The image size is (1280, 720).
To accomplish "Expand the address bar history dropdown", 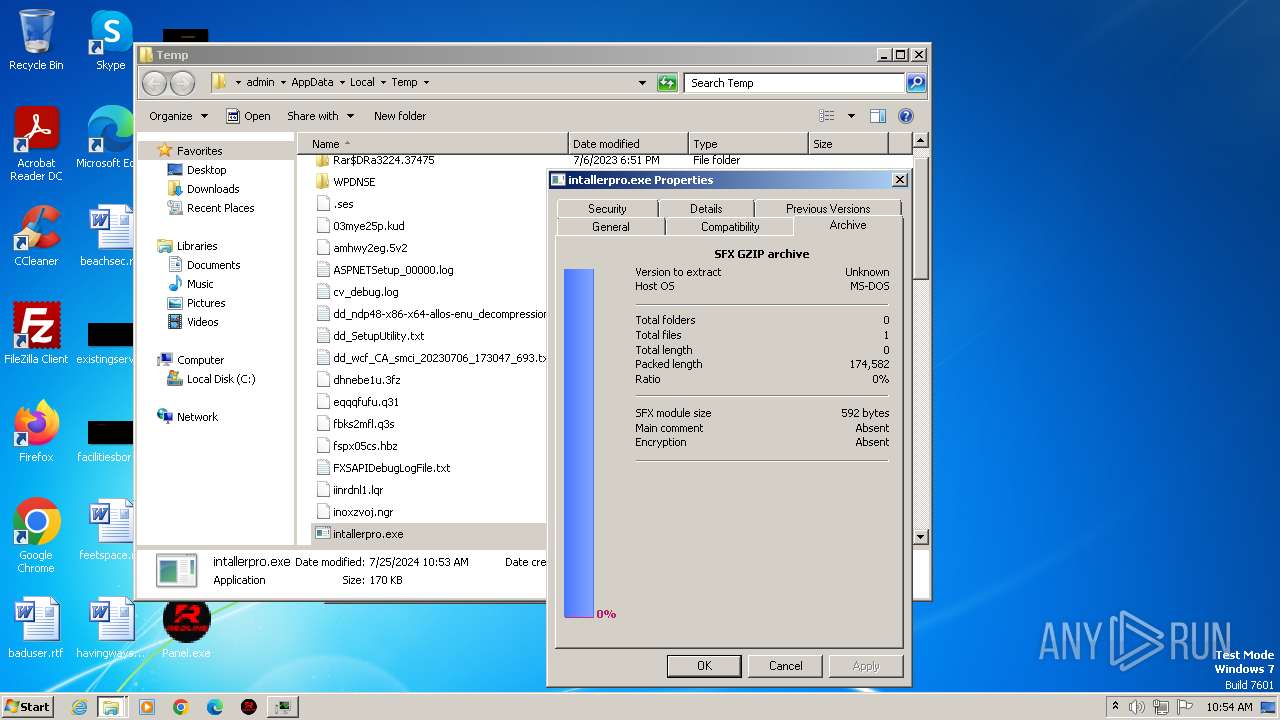I will [x=642, y=83].
